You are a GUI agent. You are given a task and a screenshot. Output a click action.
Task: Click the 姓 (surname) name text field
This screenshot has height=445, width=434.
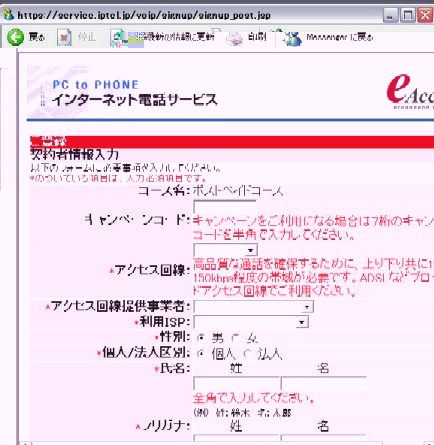[237, 384]
